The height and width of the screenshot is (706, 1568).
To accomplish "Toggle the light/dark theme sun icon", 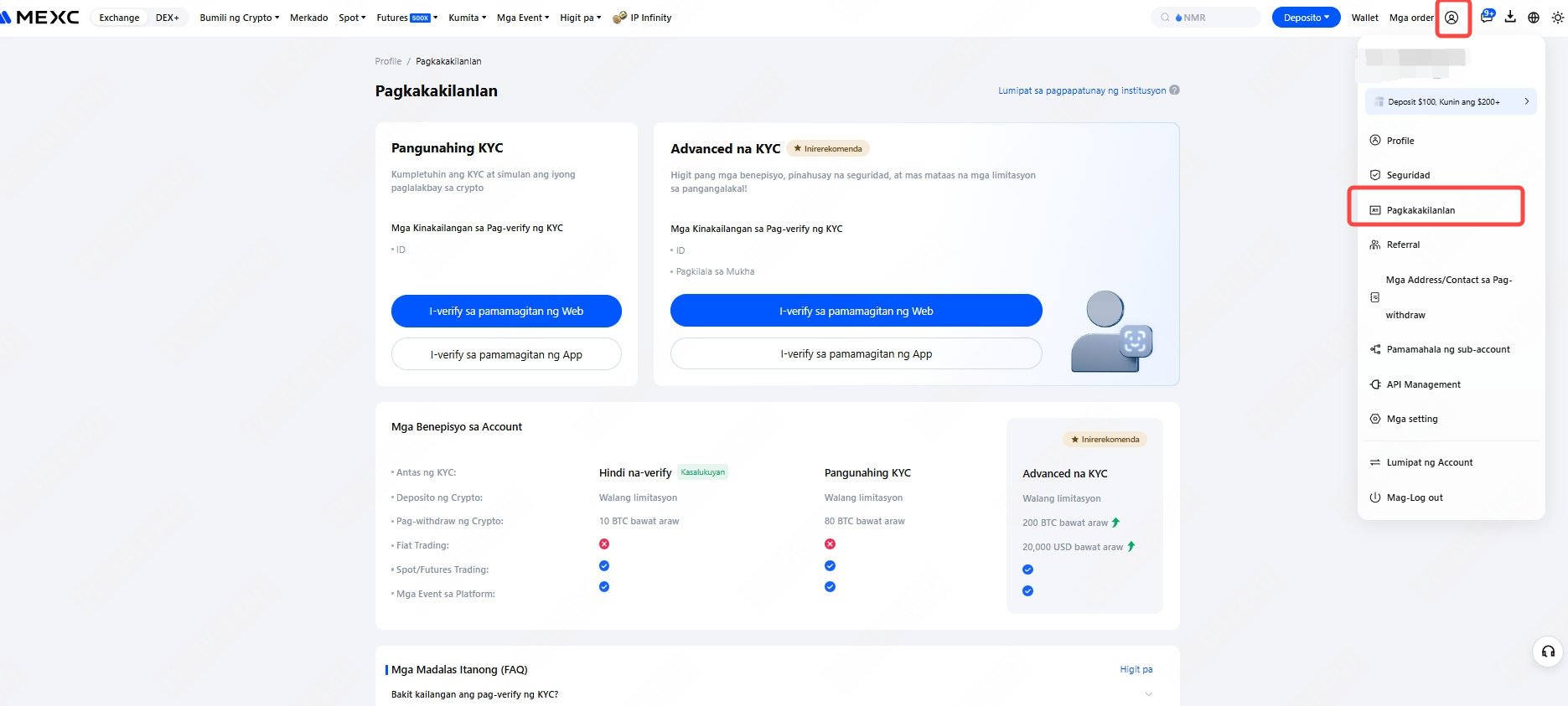I will (1557, 18).
